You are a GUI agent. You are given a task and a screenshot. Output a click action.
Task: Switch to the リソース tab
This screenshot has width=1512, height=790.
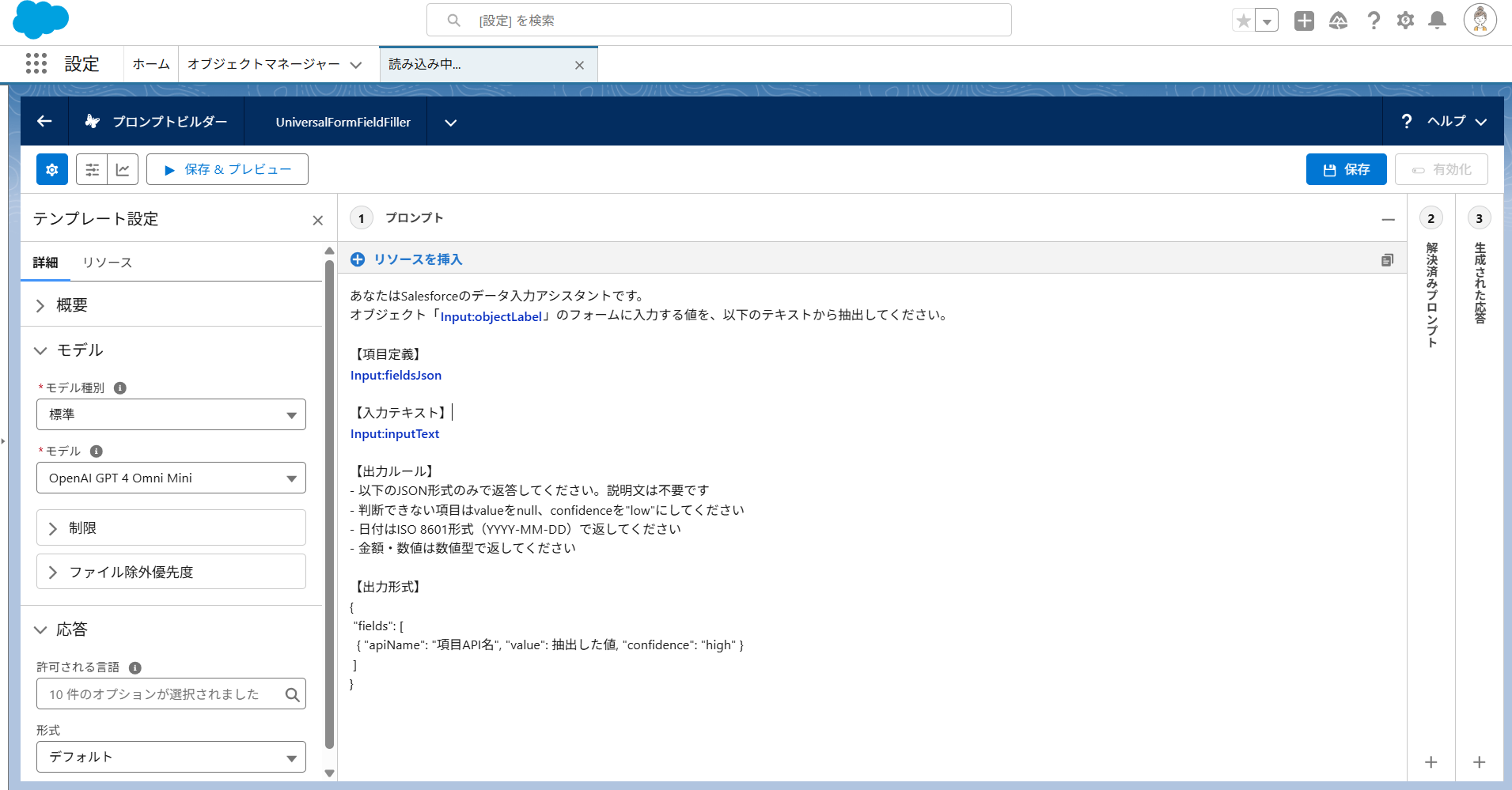point(107,263)
